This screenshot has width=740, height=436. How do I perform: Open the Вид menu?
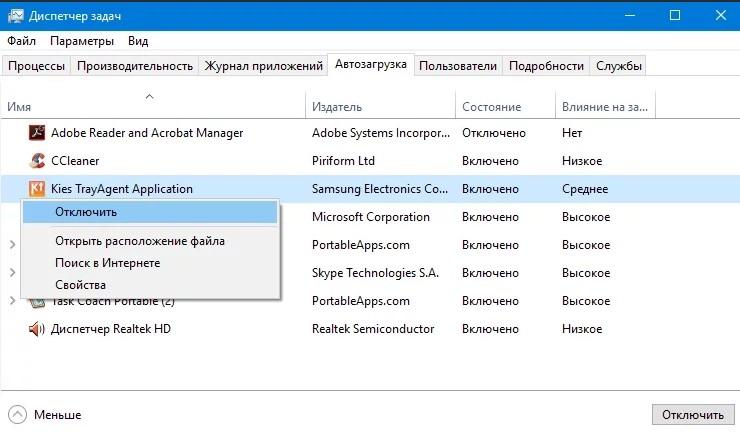(138, 41)
